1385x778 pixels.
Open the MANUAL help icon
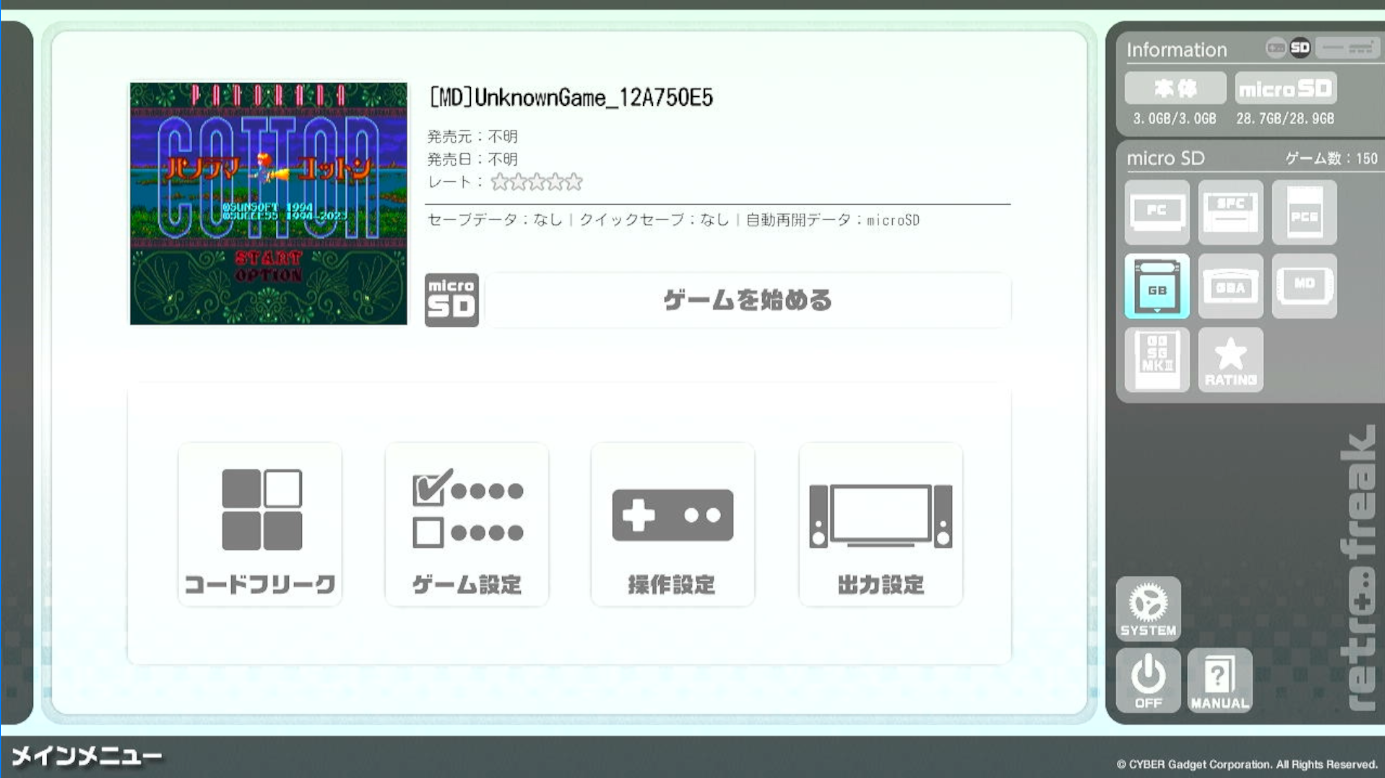1219,680
